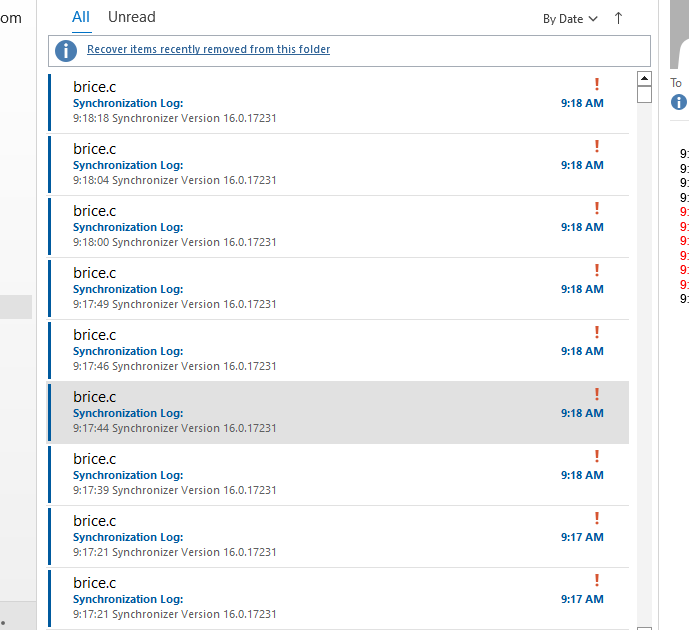
Task: Click importance marker on 9:17:39 message
Action: click(x=597, y=457)
